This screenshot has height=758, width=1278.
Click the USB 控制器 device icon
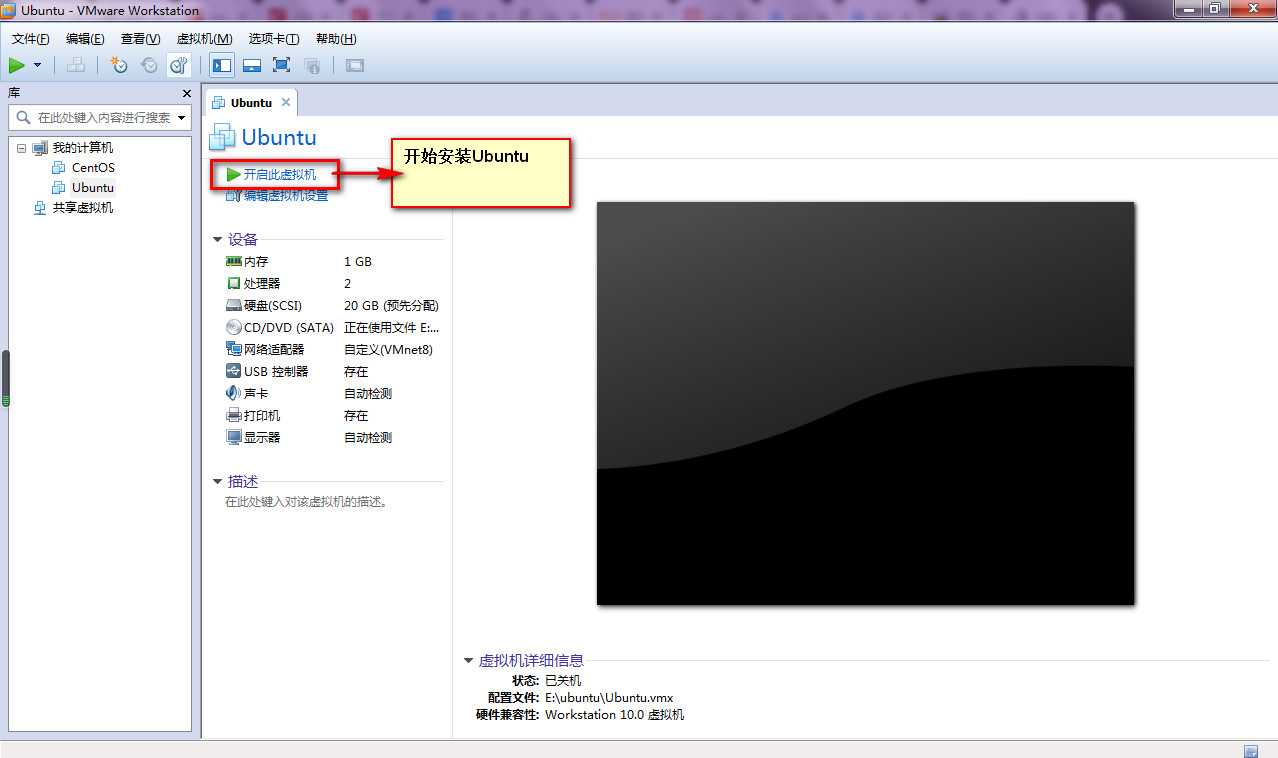[234, 371]
